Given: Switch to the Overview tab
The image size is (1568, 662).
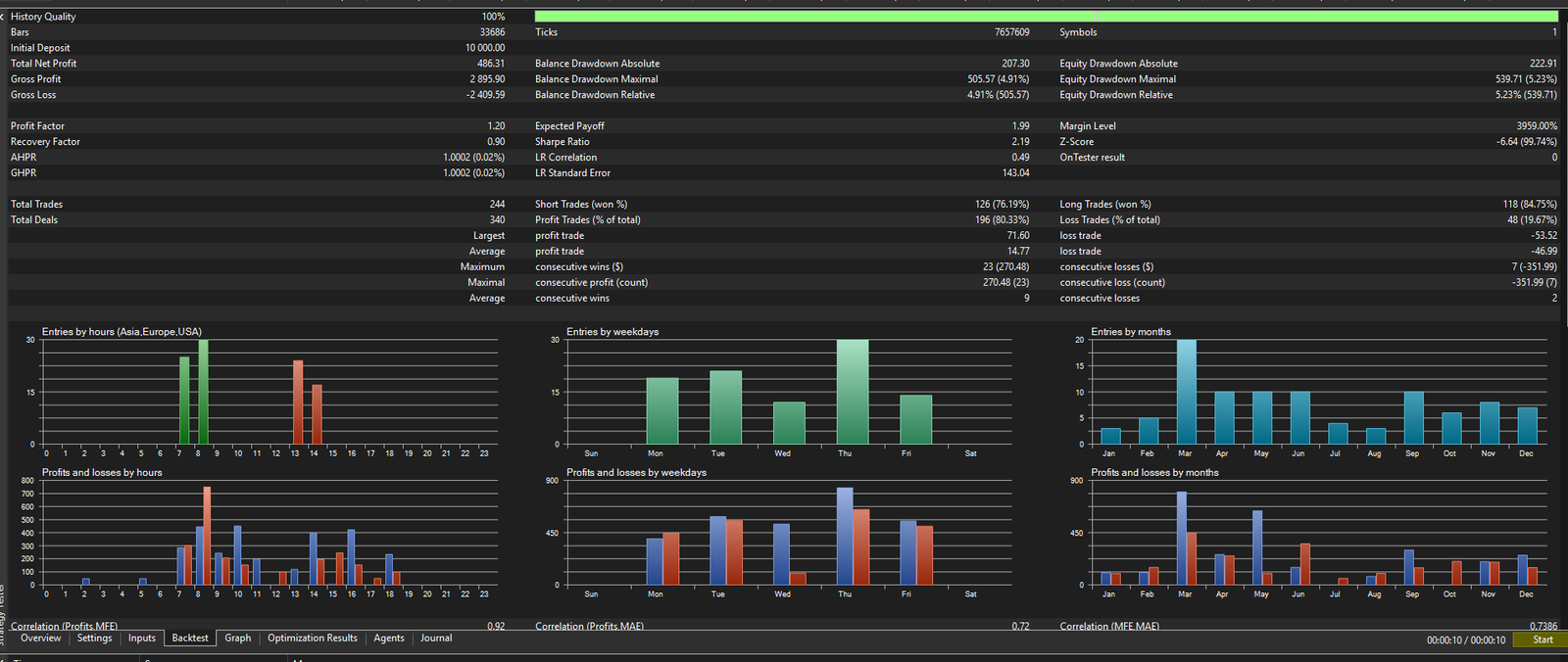Looking at the screenshot, I should [40, 638].
